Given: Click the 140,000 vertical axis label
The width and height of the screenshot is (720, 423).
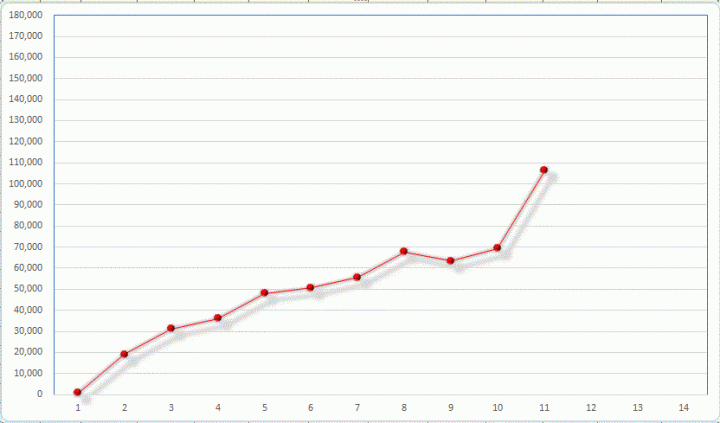Looking at the screenshot, I should (26, 99).
